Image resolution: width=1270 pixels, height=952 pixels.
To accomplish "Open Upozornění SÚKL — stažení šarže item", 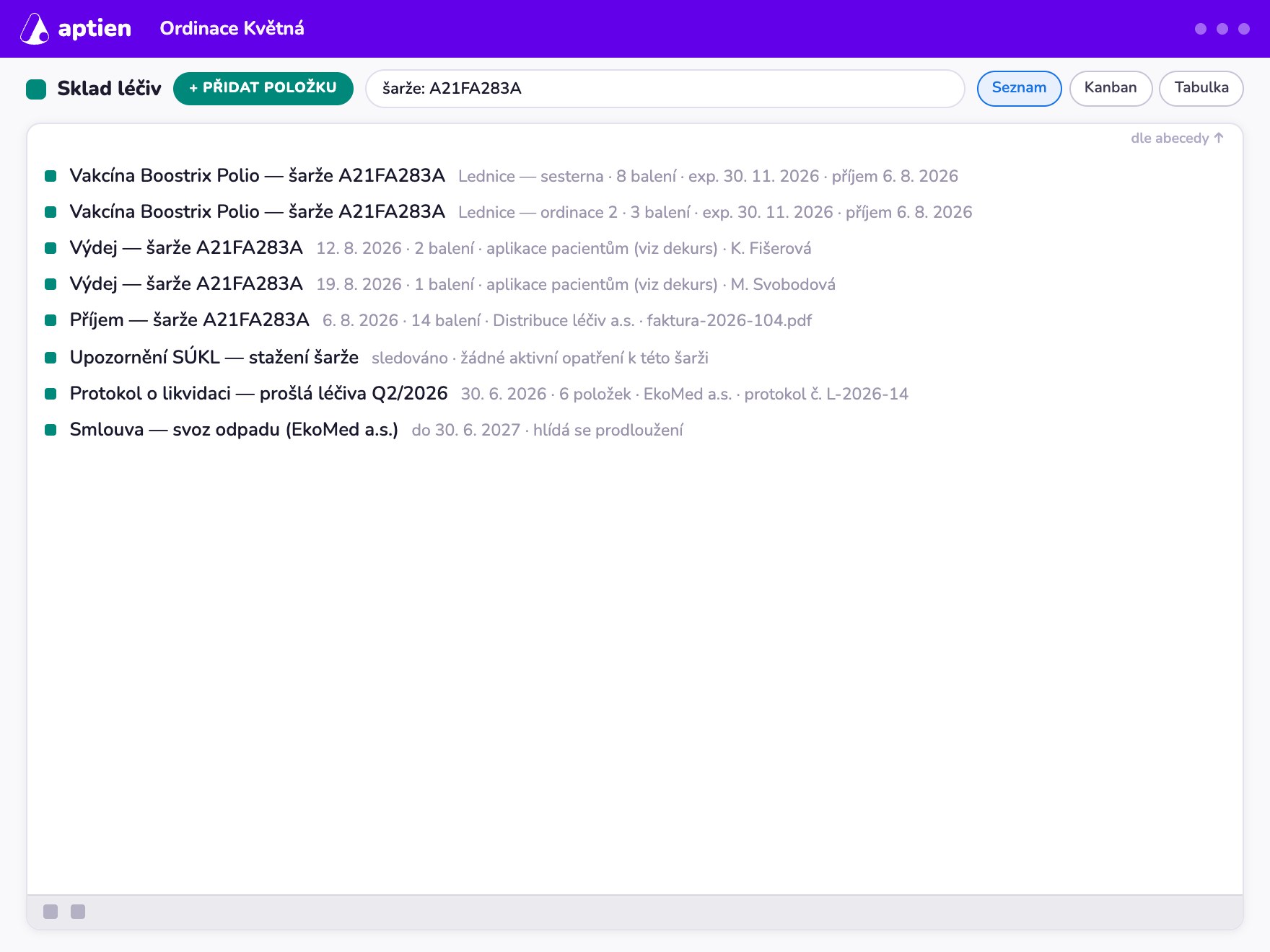I will (x=214, y=357).
